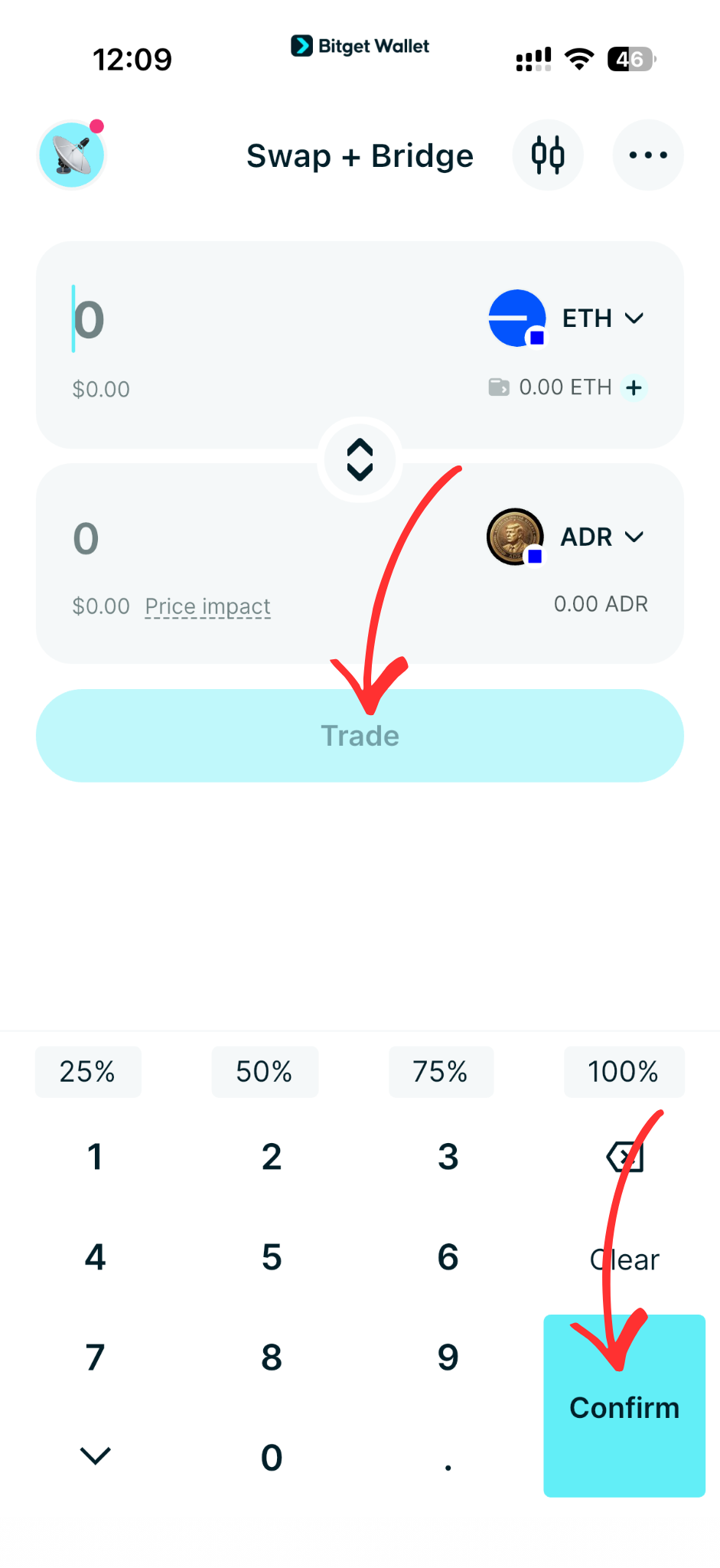The height and width of the screenshot is (1568, 720).
Task: Tap Clear to reset the amount
Action: click(x=624, y=1259)
